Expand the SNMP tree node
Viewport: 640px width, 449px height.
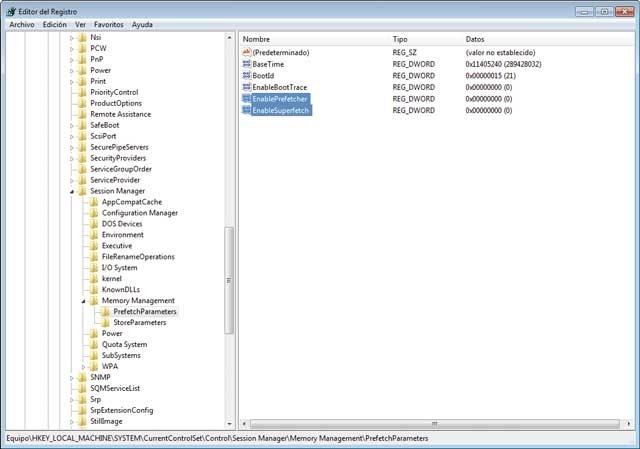(71, 378)
